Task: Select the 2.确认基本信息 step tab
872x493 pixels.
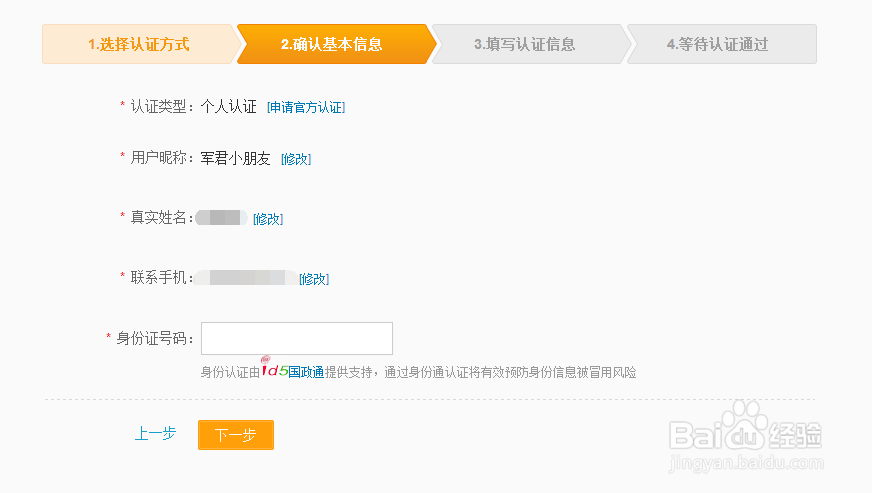Action: tap(332, 44)
